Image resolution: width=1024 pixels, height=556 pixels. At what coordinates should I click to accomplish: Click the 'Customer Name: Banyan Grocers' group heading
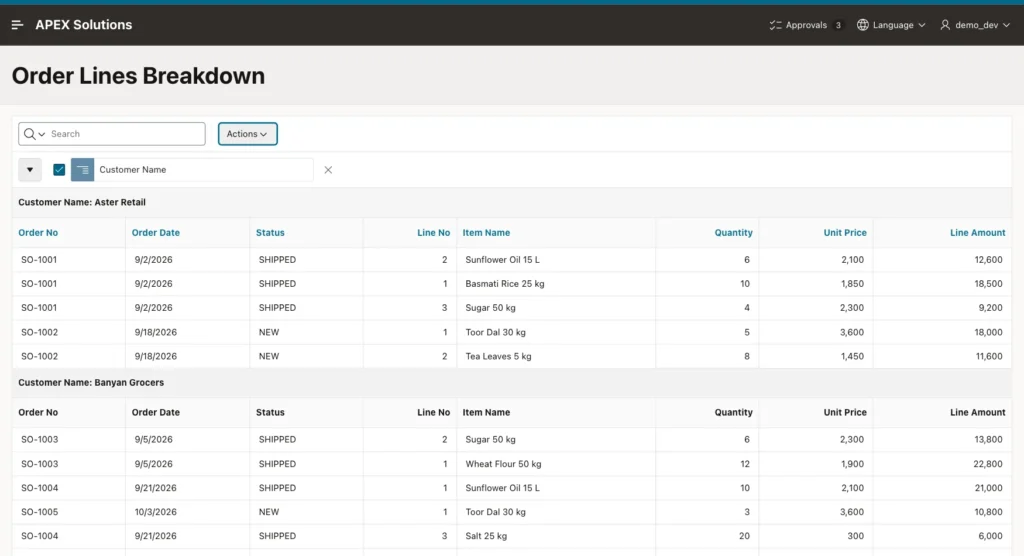point(91,383)
